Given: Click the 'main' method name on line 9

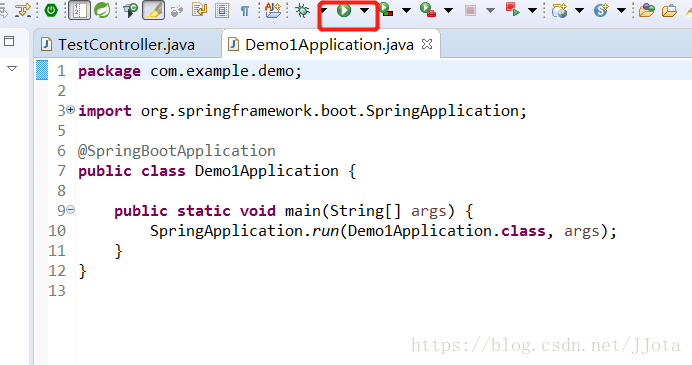Looking at the screenshot, I should tap(303, 211).
